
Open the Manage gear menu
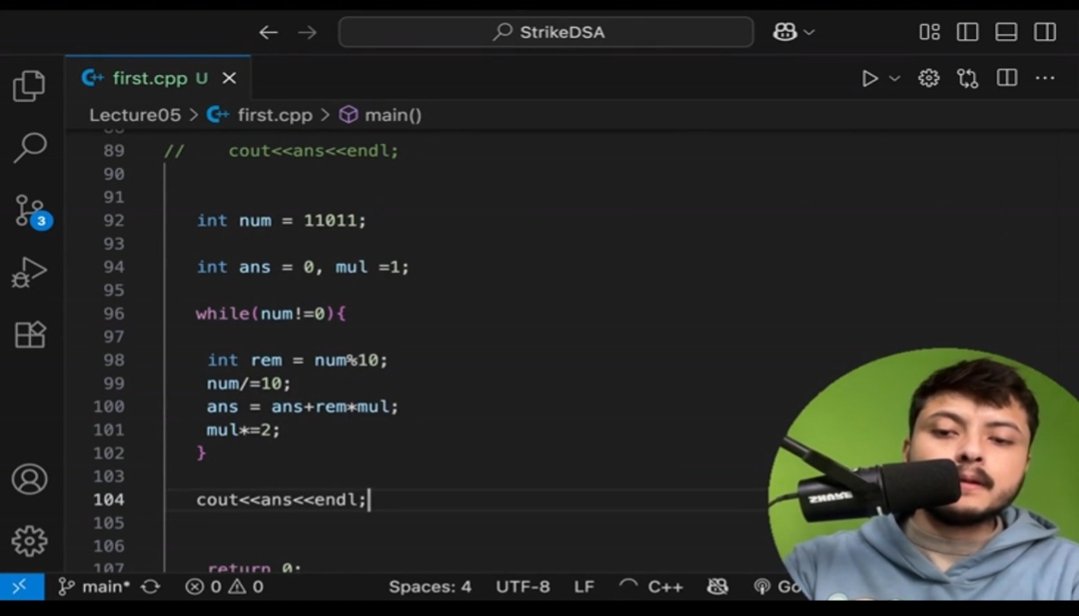coord(30,541)
